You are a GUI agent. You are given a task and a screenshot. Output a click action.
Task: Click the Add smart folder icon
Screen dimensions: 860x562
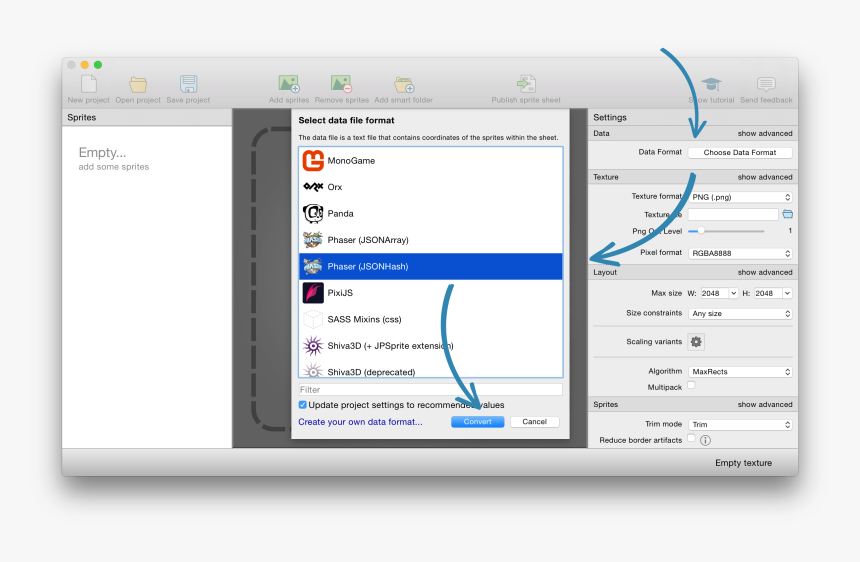point(404,84)
